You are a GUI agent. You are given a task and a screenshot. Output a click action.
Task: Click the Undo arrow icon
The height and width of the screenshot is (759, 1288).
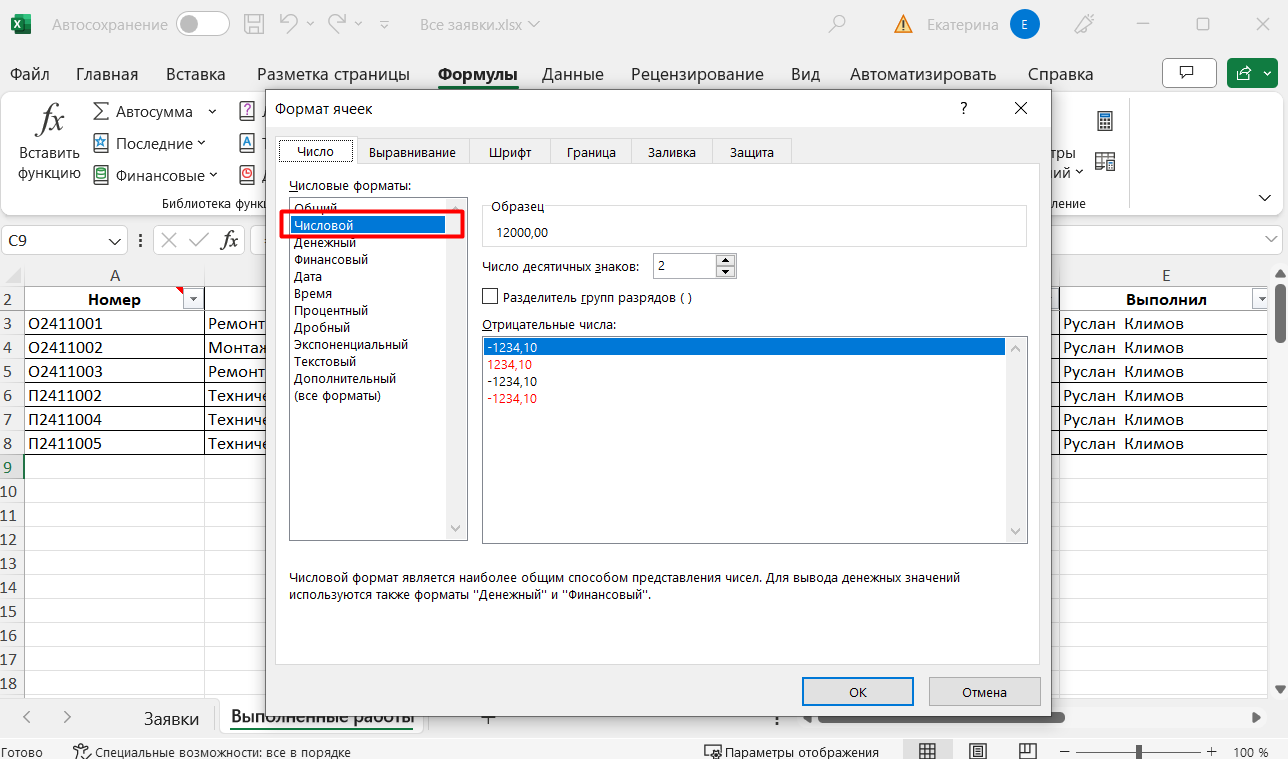coord(288,24)
